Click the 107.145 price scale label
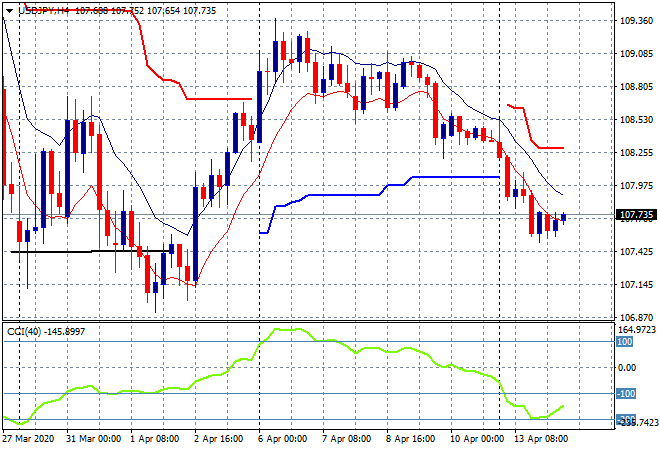Screen dimensions: 660x450 pyautogui.click(x=636, y=285)
